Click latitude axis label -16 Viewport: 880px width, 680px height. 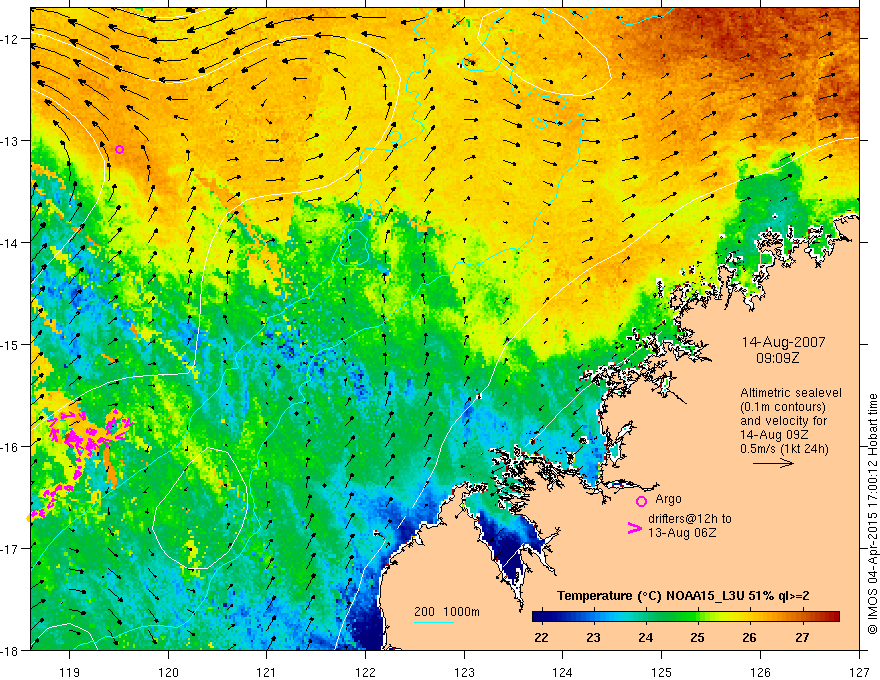[x=9, y=447]
